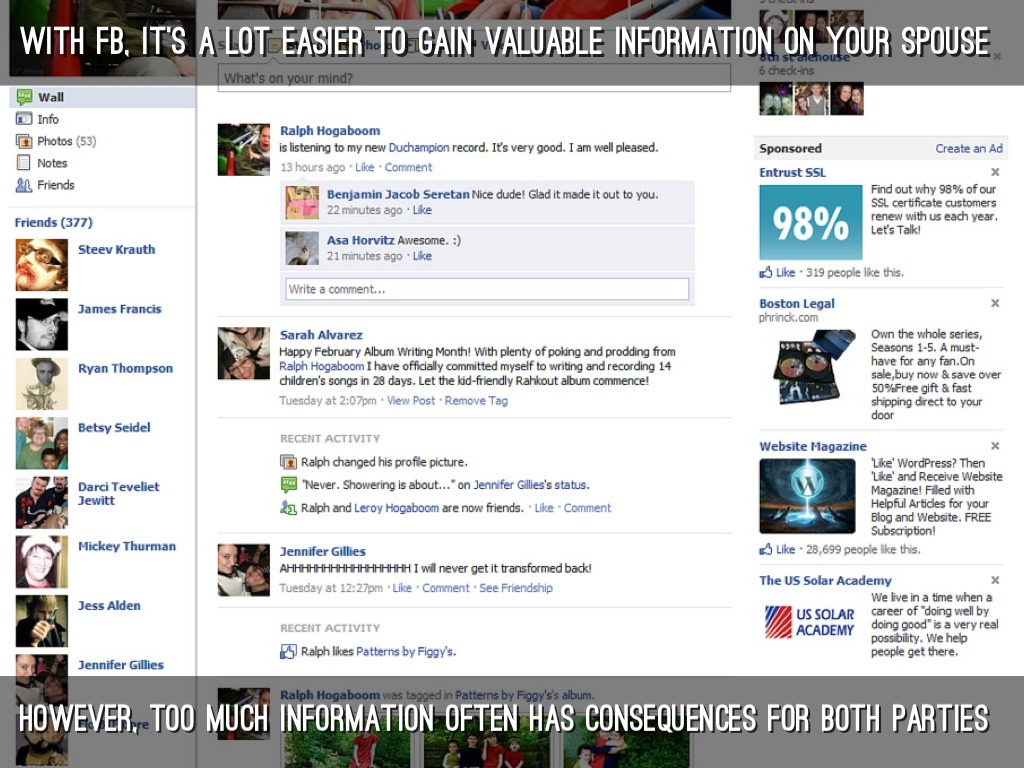Open the Wall tab in sidebar
Image resolution: width=1024 pixels, height=768 pixels.
tap(50, 97)
